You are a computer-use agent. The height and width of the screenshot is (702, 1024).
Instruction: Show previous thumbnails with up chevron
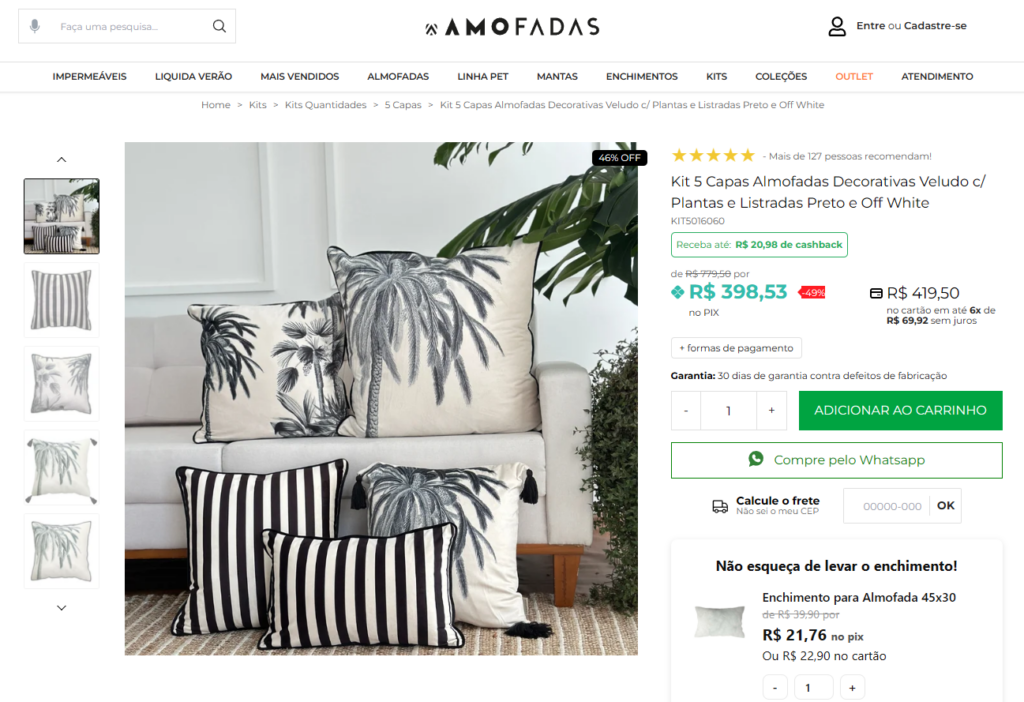(x=61, y=159)
